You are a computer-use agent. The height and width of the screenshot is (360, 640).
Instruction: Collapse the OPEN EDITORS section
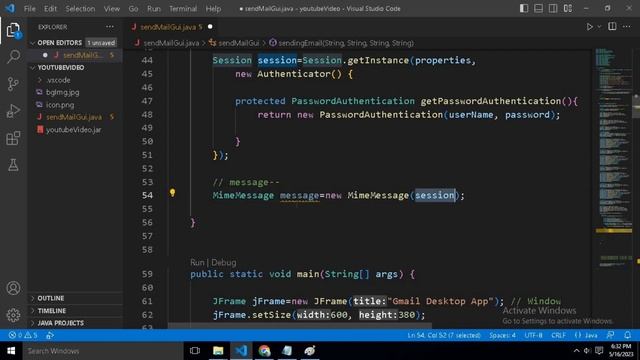[60, 43]
